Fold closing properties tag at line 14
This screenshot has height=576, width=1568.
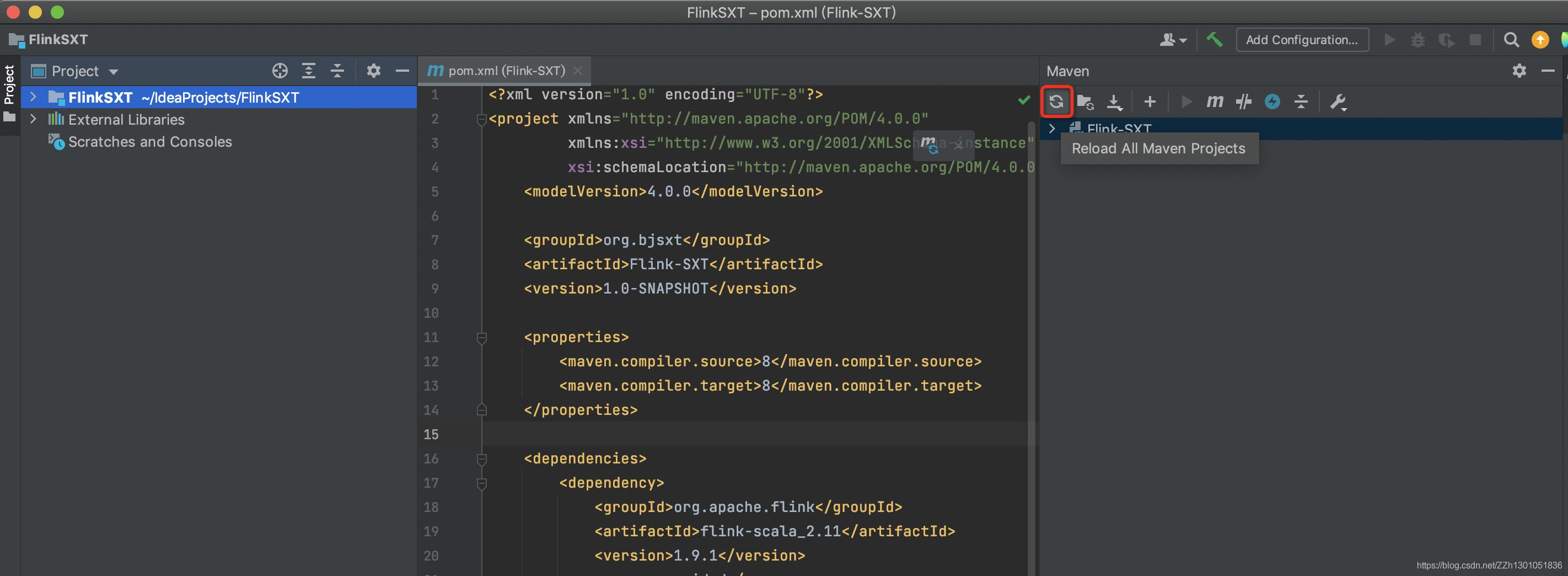pos(481,410)
